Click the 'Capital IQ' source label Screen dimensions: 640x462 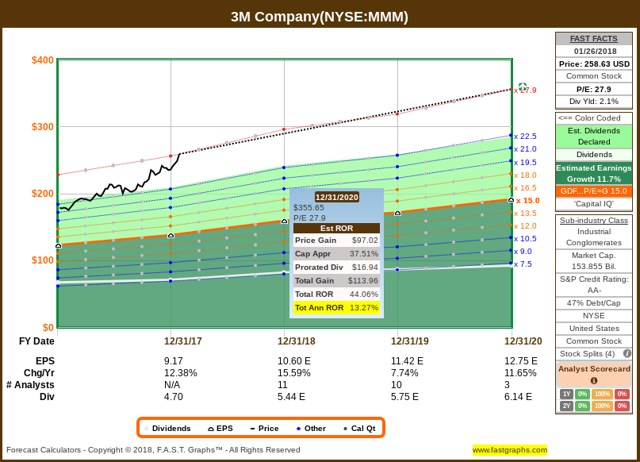[x=593, y=204]
